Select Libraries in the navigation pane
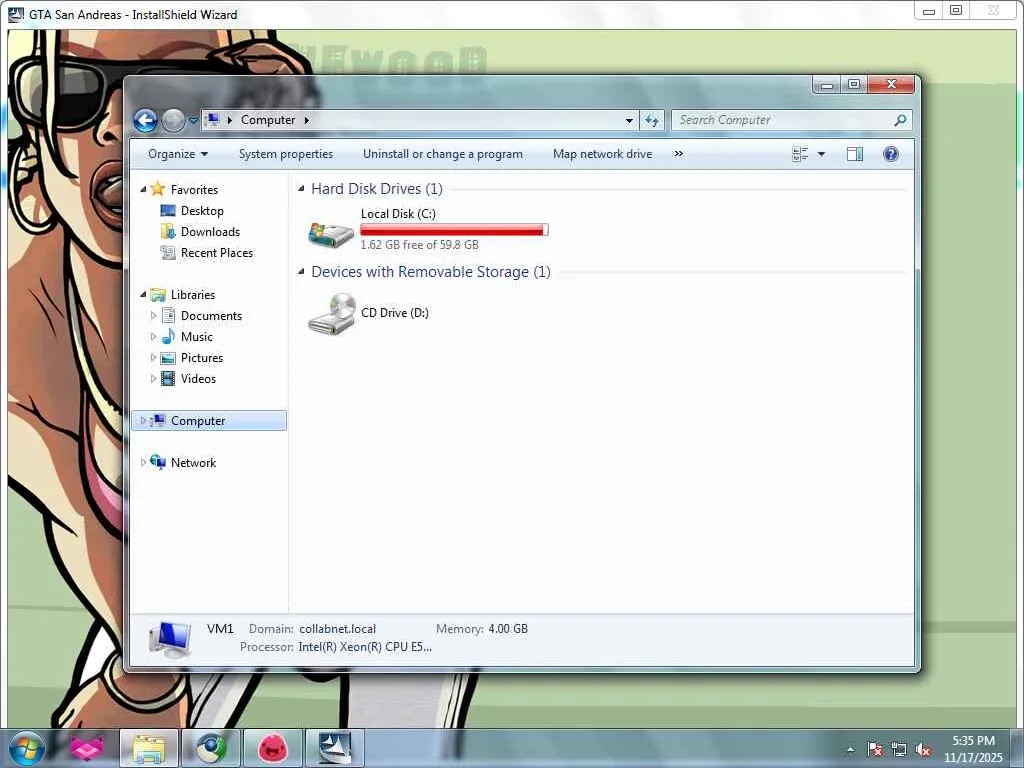Screen dimensions: 1024x768 pyautogui.click(x=193, y=295)
